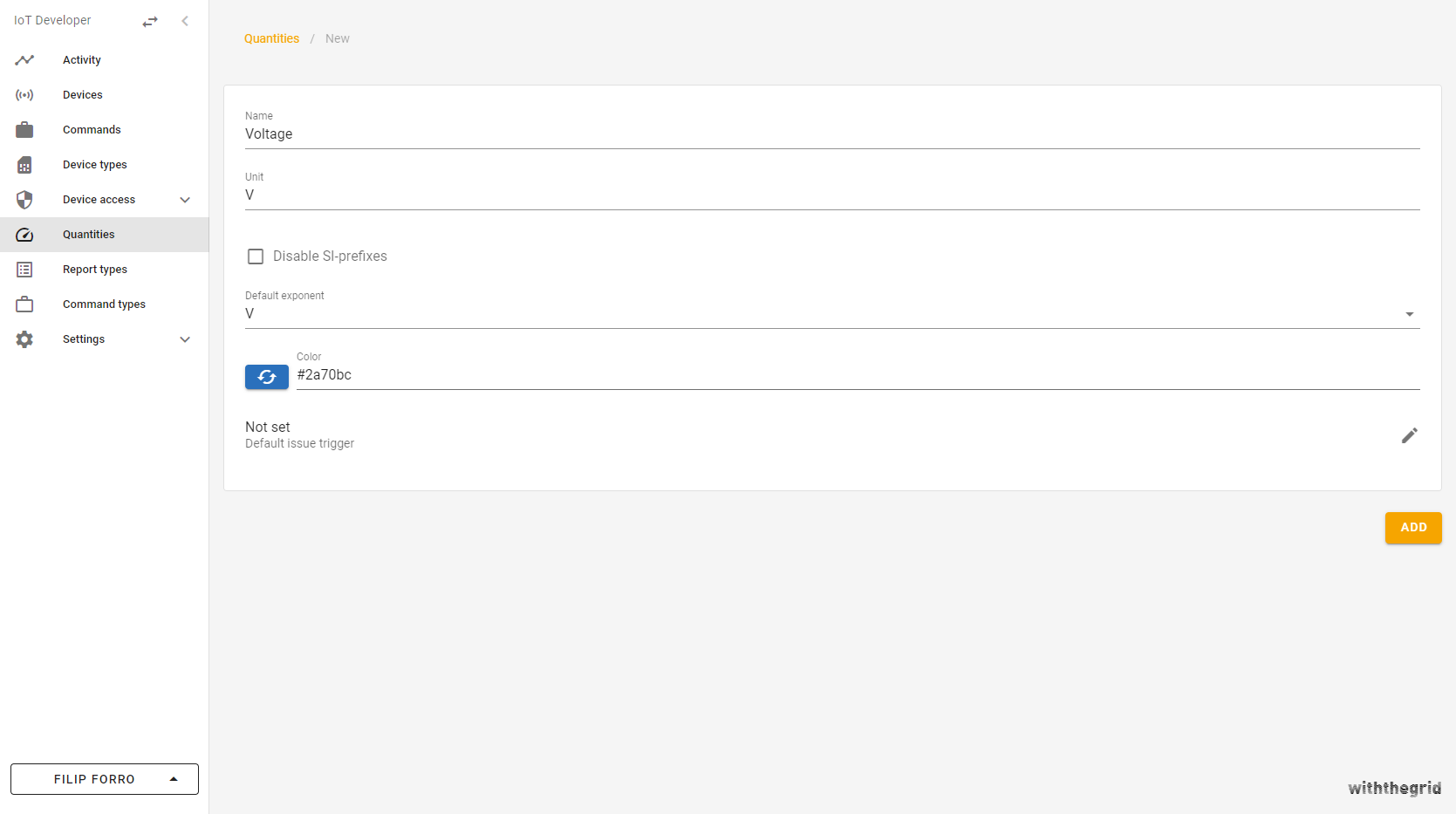Screen dimensions: 1456x814
Task: Collapse the sidebar with the left chevron
Action: [185, 21]
